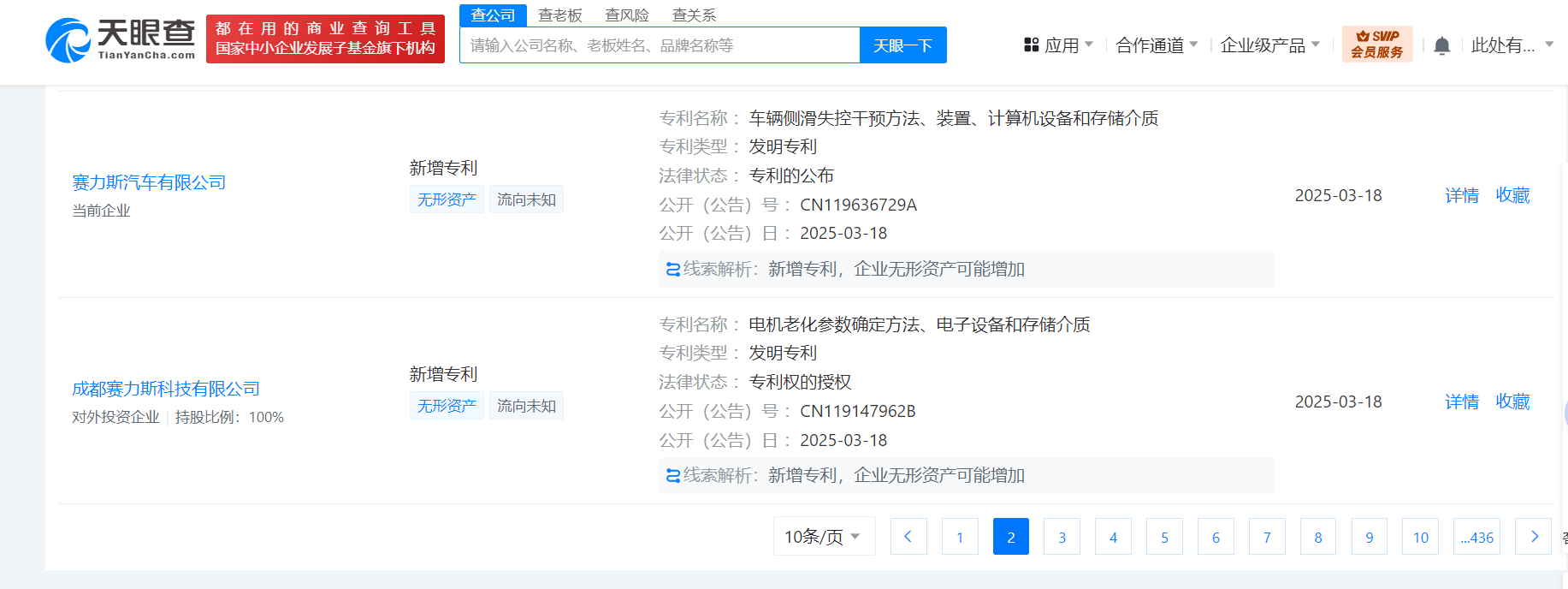Go to next page arrow
The width and height of the screenshot is (1568, 589).
coord(1533,537)
